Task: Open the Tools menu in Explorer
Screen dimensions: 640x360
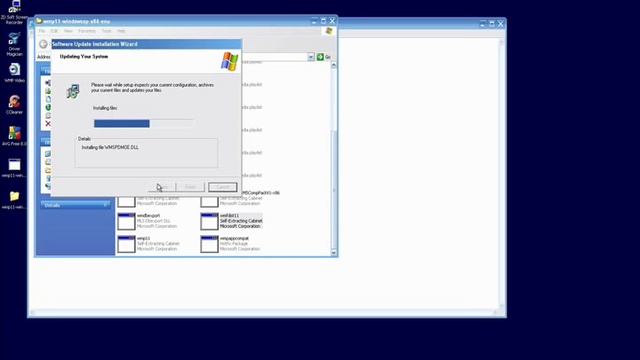Action: [107, 31]
